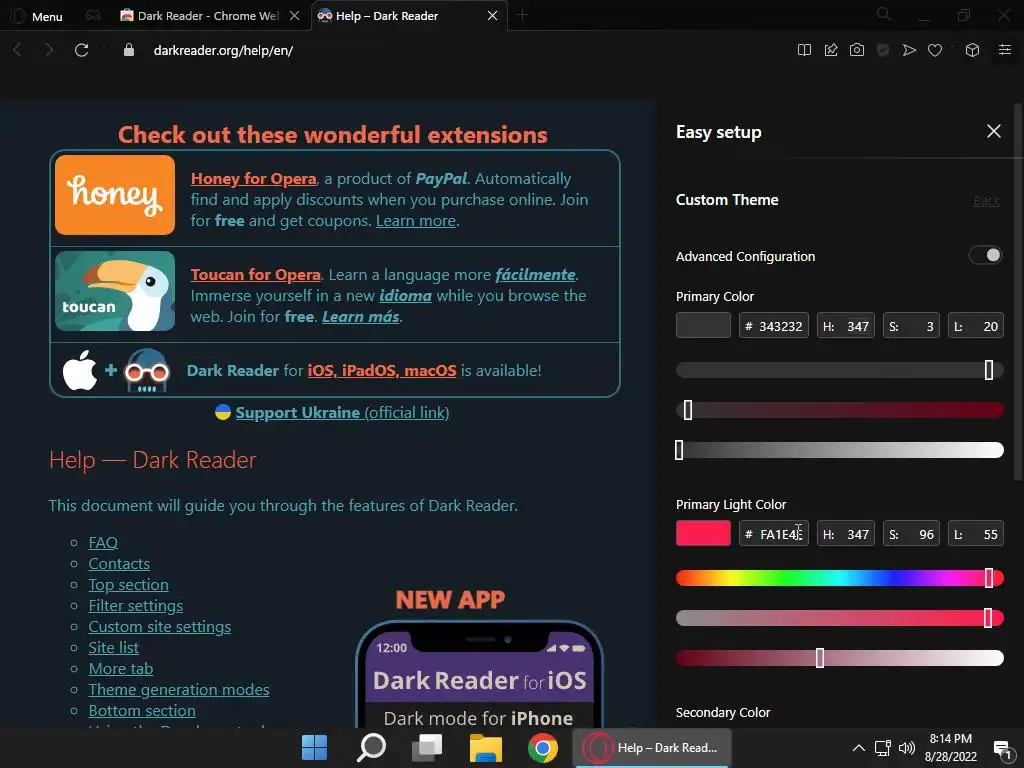Close the Help – Dark Reader tab
Image resolution: width=1024 pixels, height=768 pixels.
(x=492, y=16)
